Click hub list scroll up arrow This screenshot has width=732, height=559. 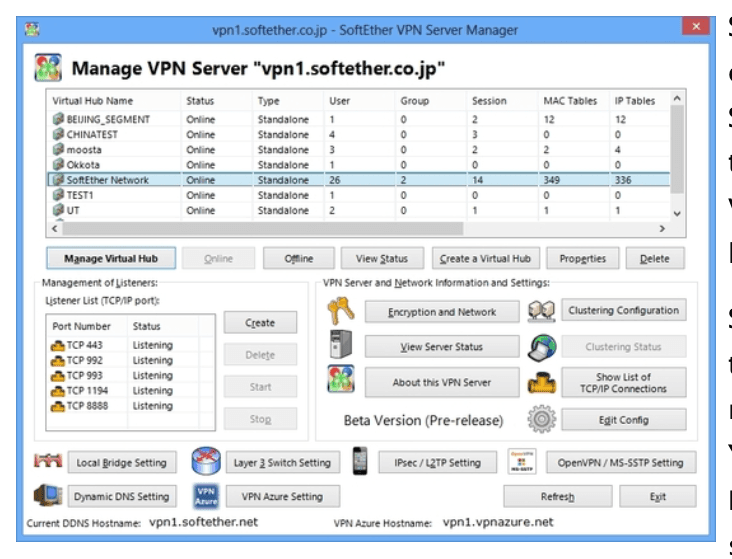677,99
